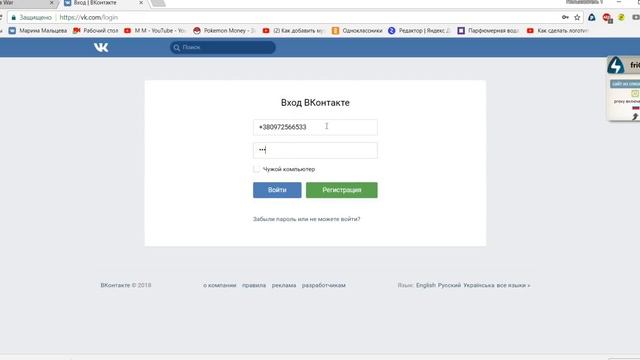
Task: Click the Войти button
Action: tap(277, 190)
